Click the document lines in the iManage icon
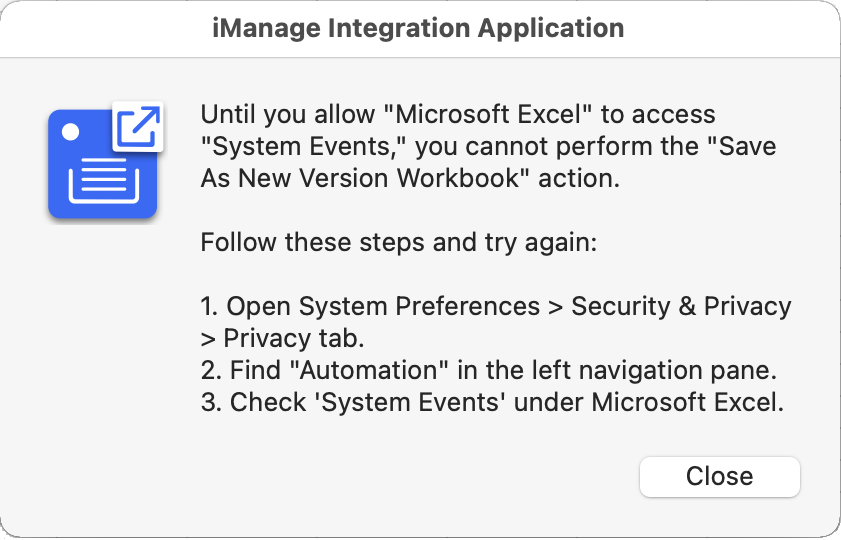 click(102, 184)
